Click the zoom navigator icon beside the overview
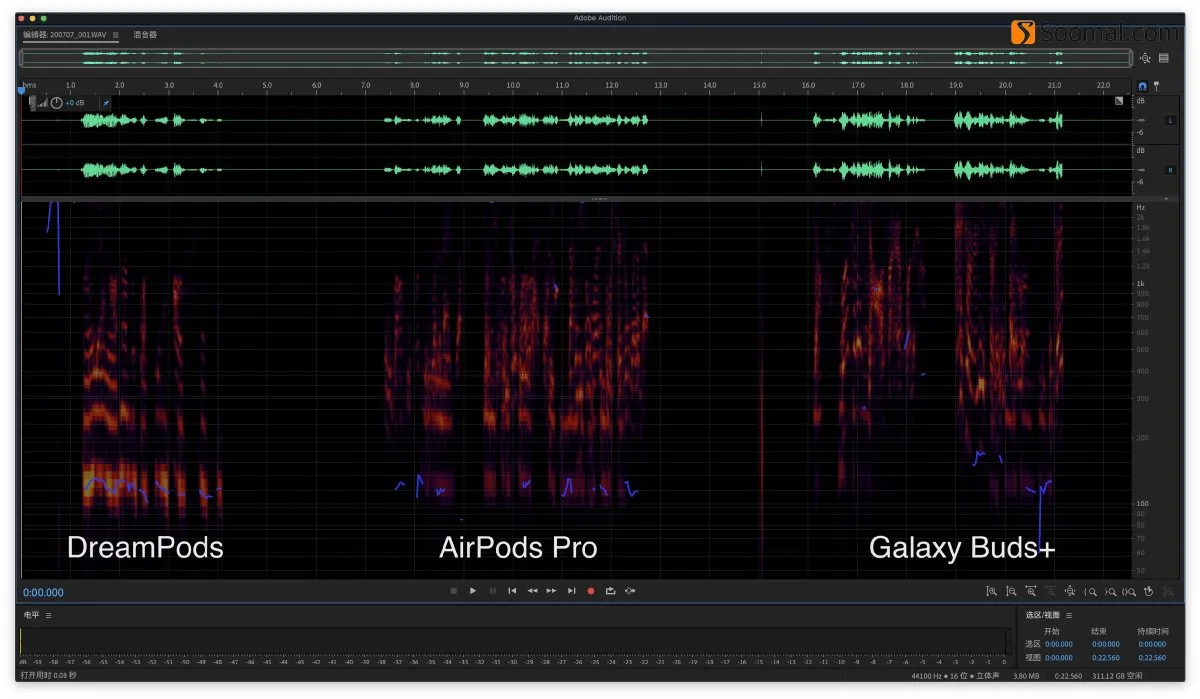Viewport: 1200px width, 699px height. (x=1145, y=59)
